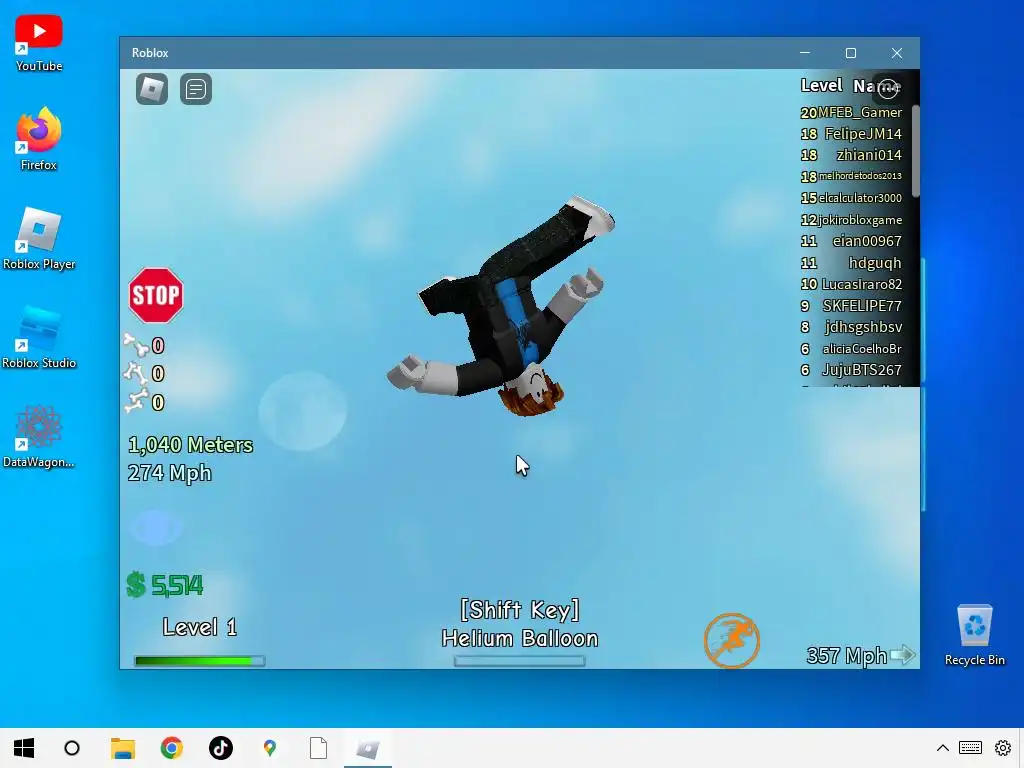The height and width of the screenshot is (768, 1024).
Task: Click the arrow beside 357 Mph
Action: coord(903,654)
